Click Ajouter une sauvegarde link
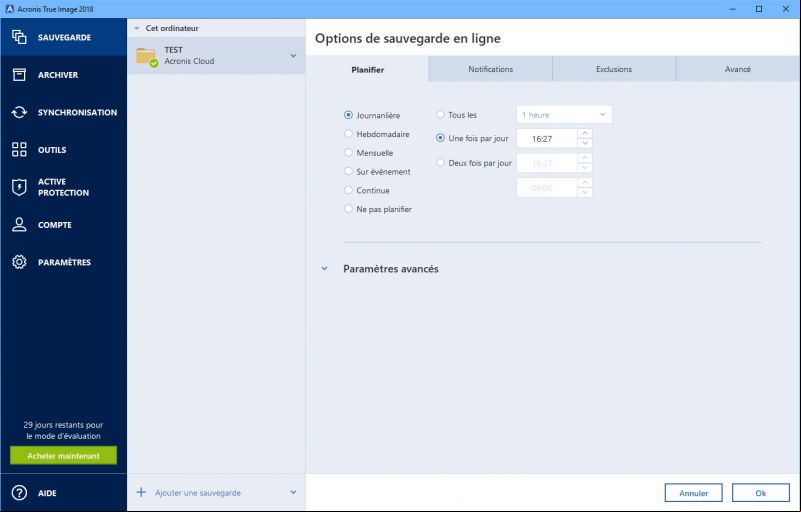 [x=198, y=493]
